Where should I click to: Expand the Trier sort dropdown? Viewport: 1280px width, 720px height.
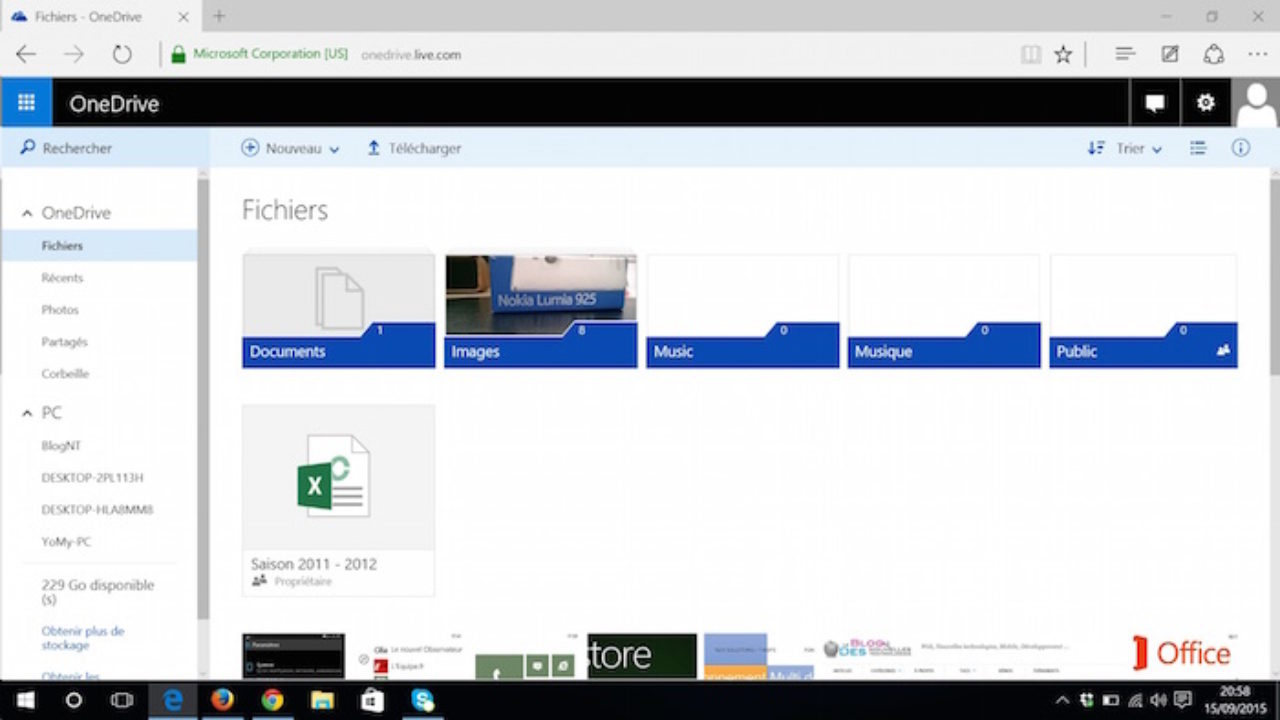click(x=1125, y=148)
